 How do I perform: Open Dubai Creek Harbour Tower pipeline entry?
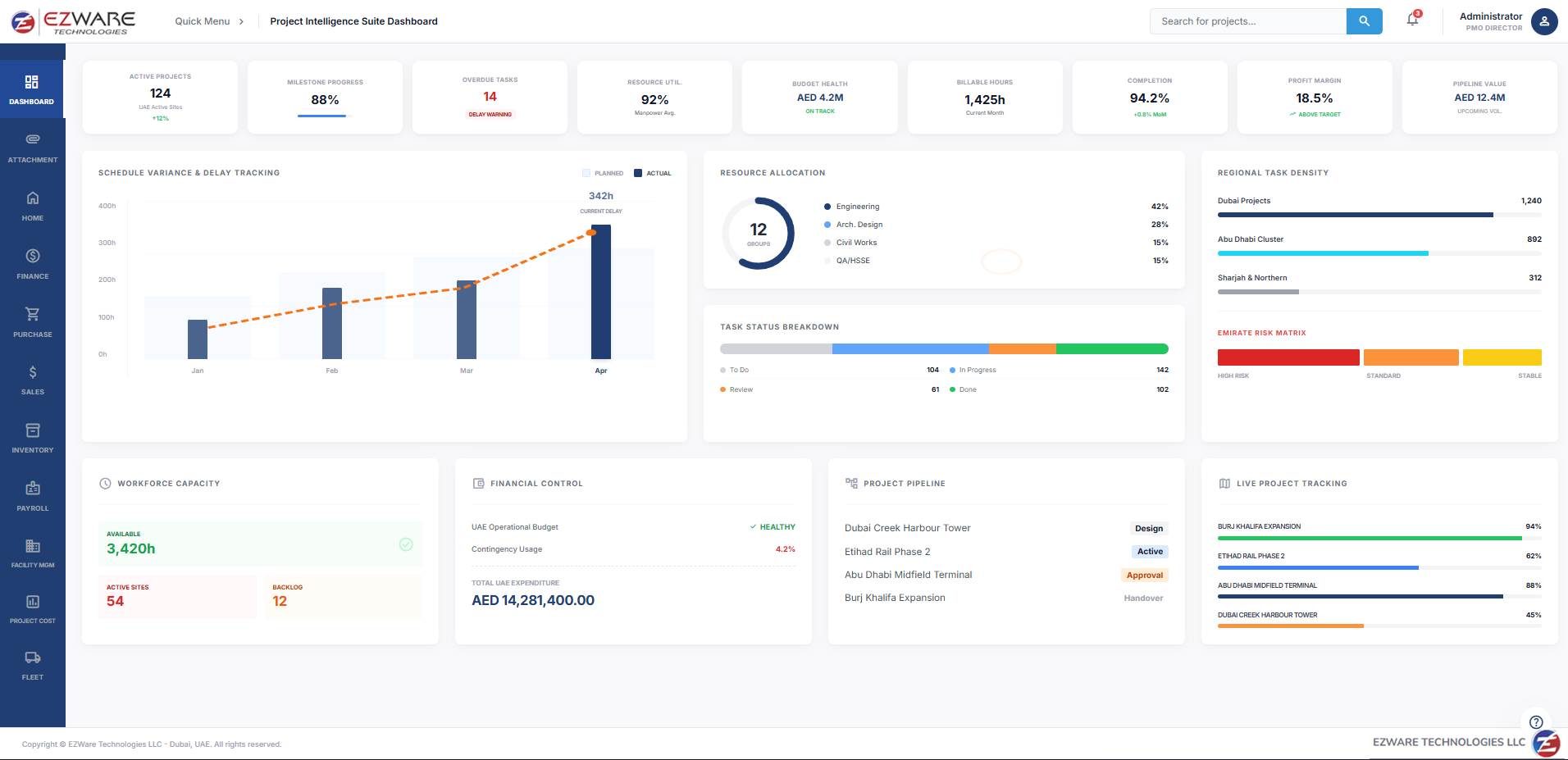point(907,528)
